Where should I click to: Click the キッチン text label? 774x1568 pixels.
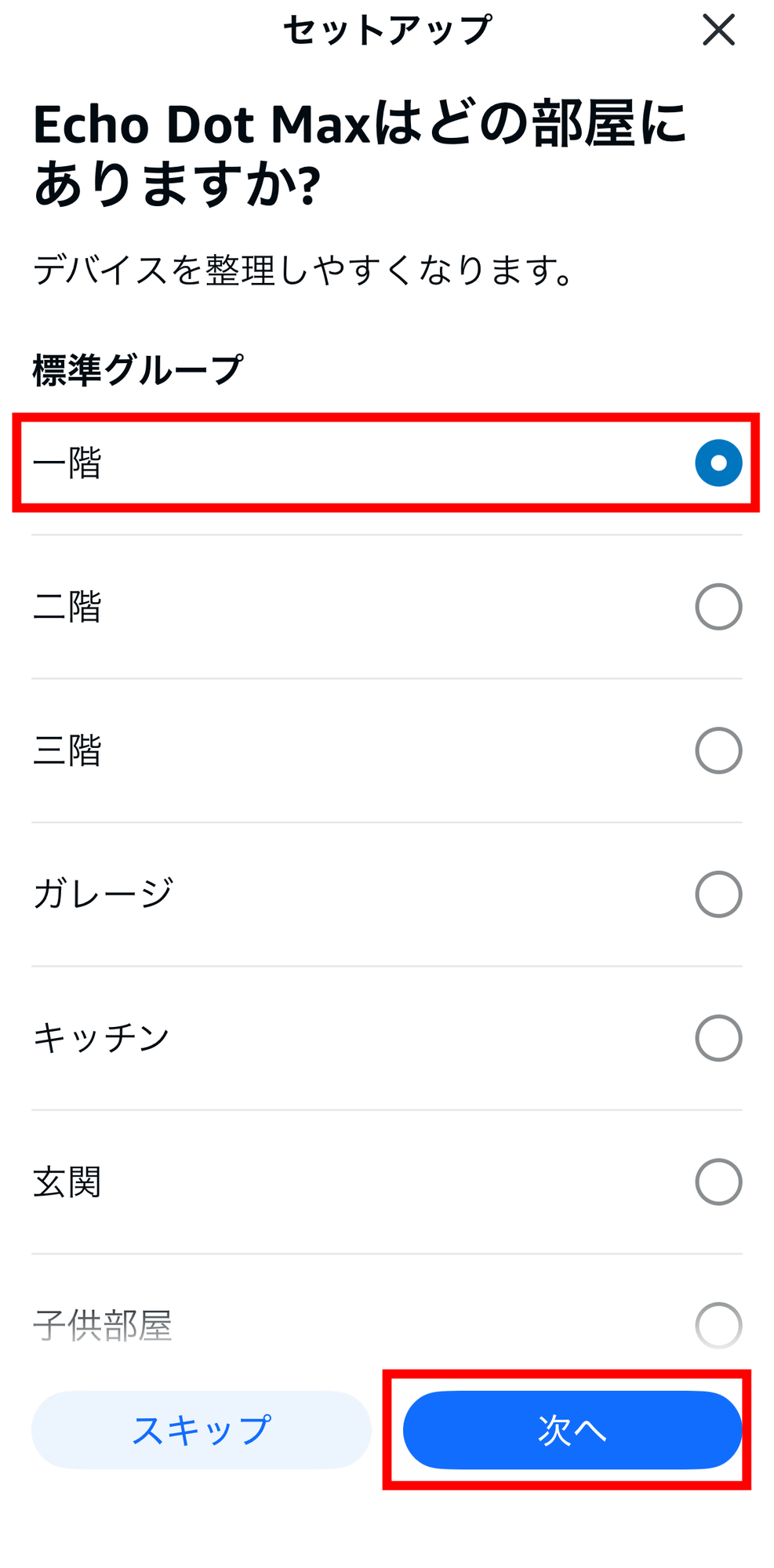[x=101, y=1038]
